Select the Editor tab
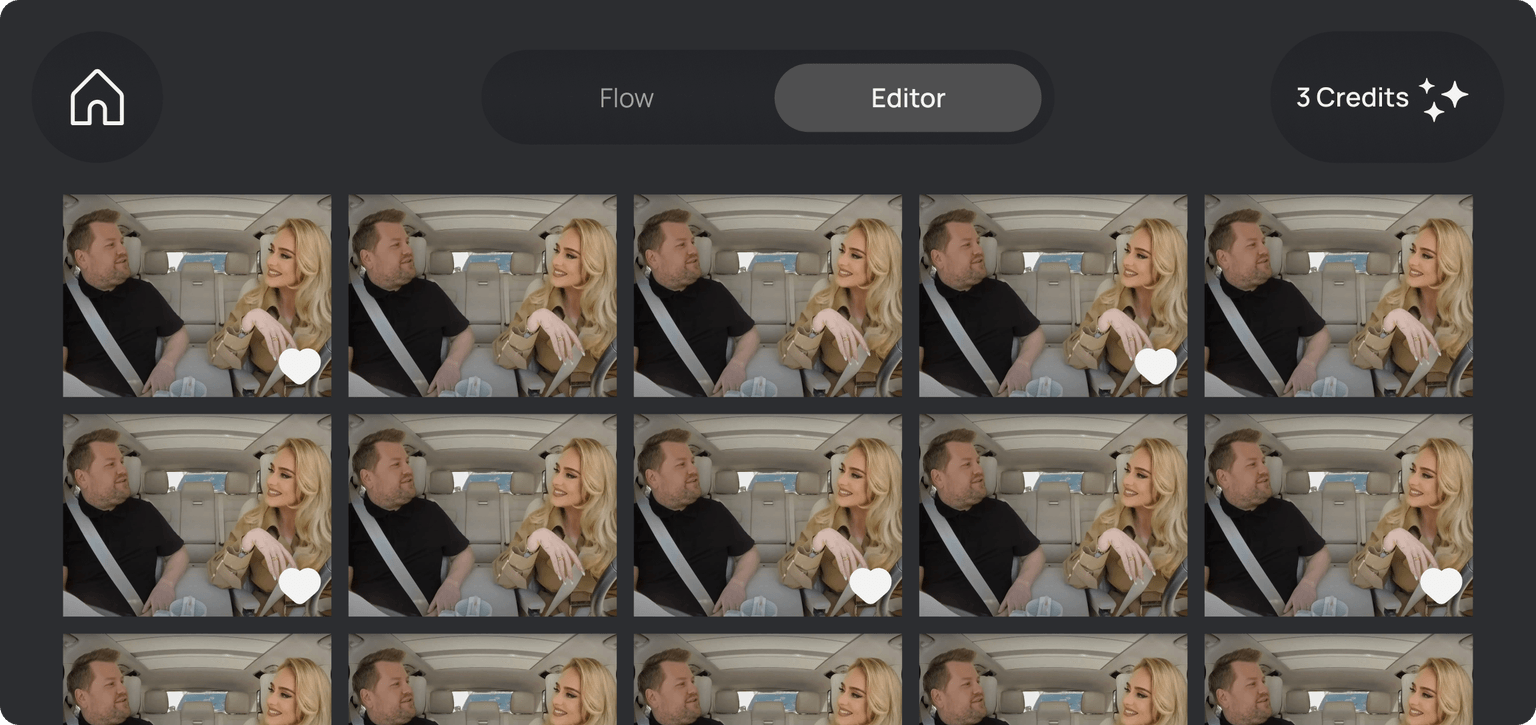Image resolution: width=1536 pixels, height=725 pixels. [907, 98]
